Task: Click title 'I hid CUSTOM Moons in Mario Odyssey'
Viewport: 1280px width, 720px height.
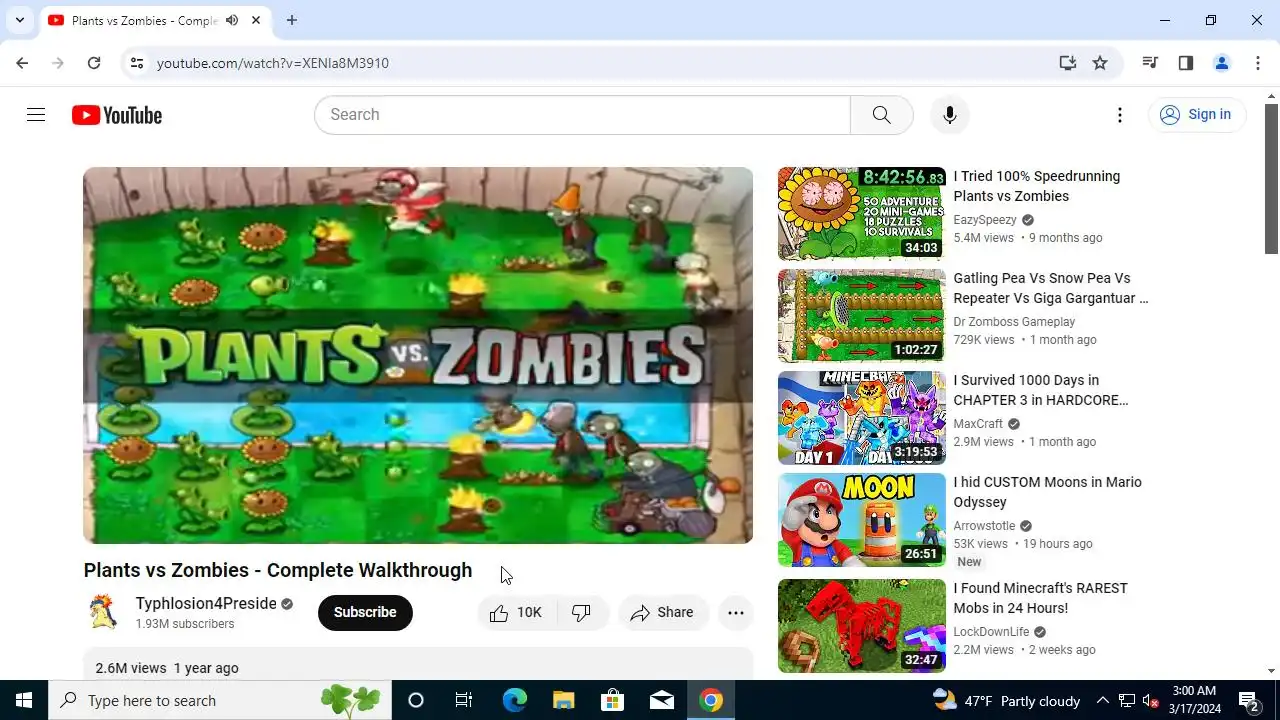Action: [x=1047, y=492]
